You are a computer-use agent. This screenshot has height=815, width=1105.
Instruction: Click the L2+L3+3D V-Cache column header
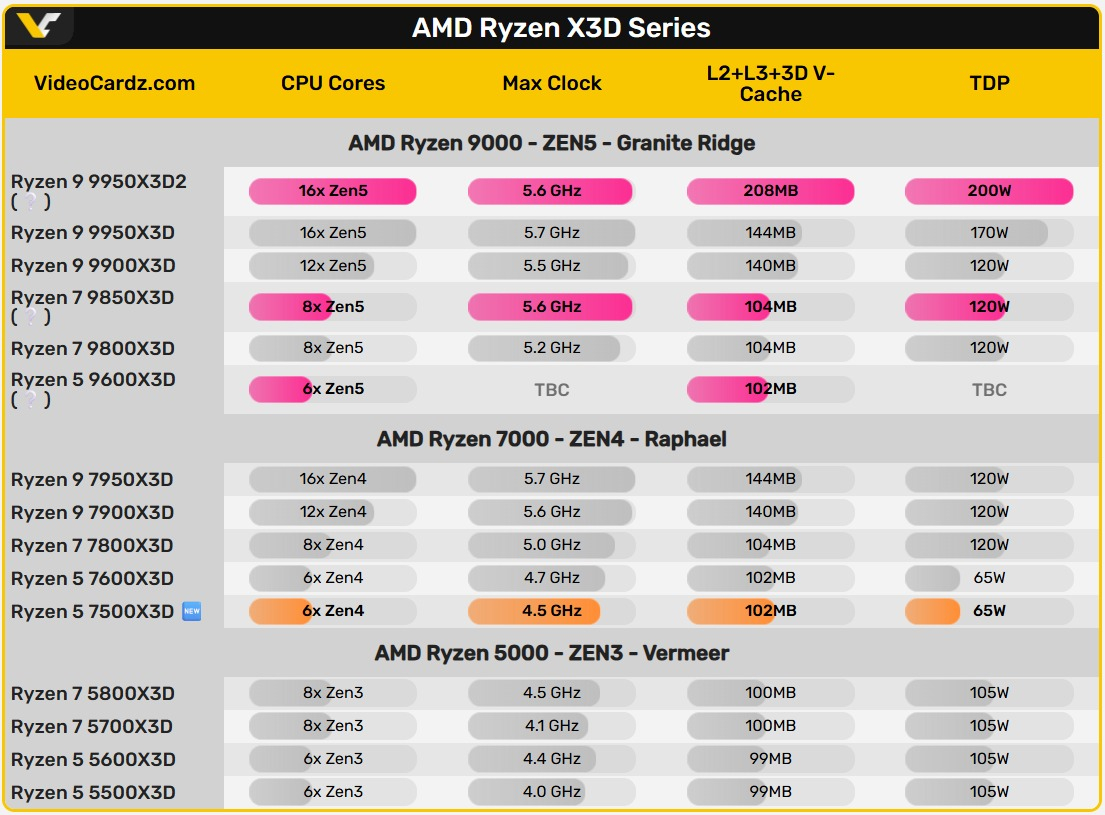(x=770, y=84)
